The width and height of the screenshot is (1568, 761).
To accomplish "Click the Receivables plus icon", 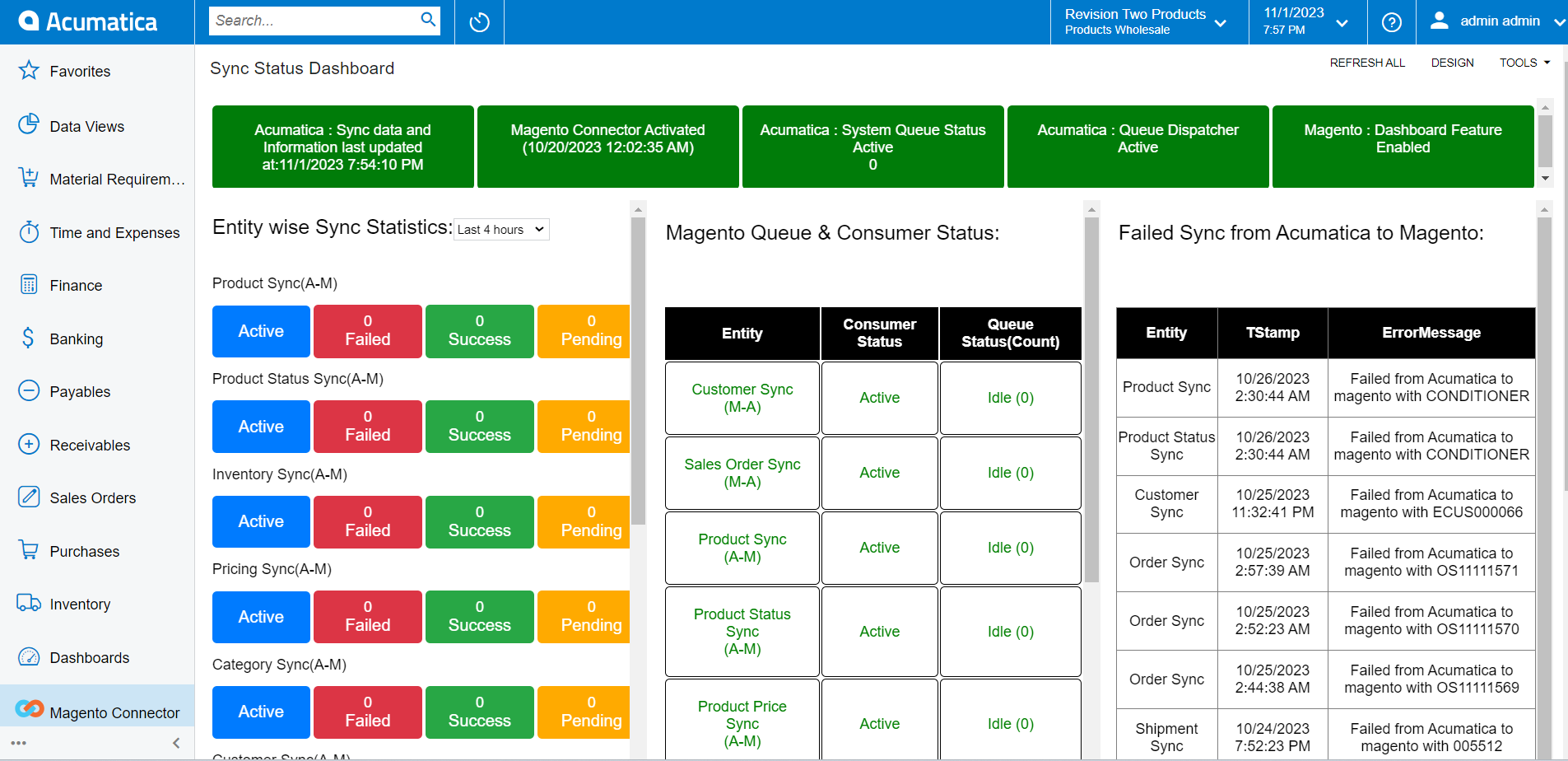I will coord(29,445).
